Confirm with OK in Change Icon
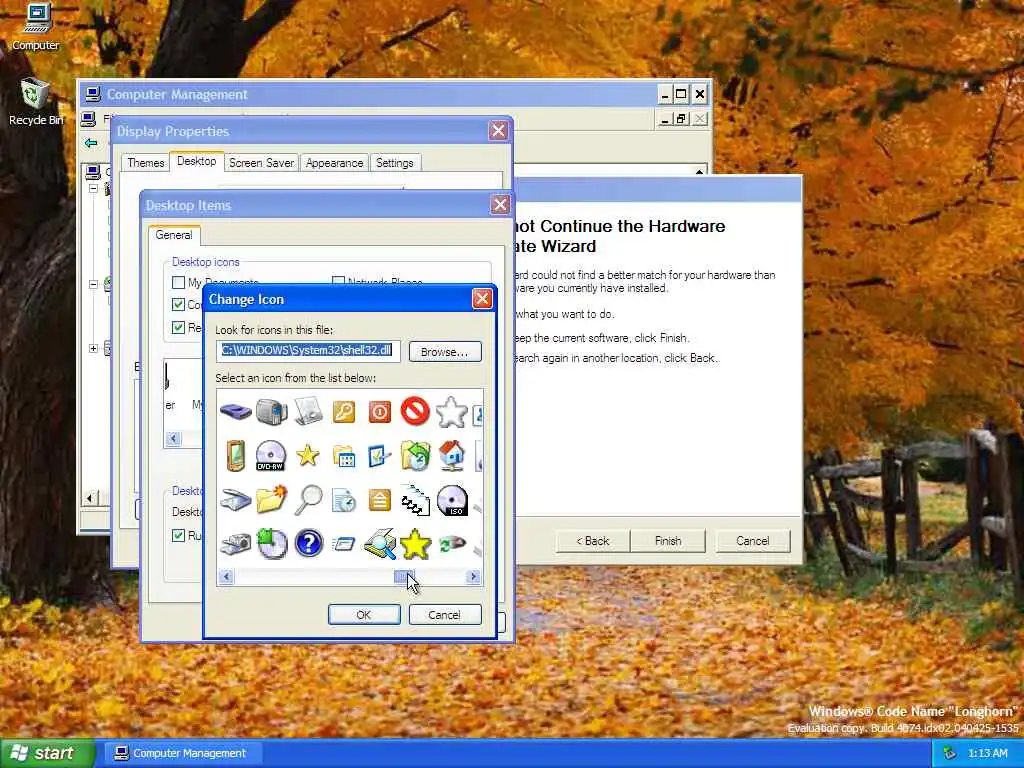1024x768 pixels. tap(364, 615)
